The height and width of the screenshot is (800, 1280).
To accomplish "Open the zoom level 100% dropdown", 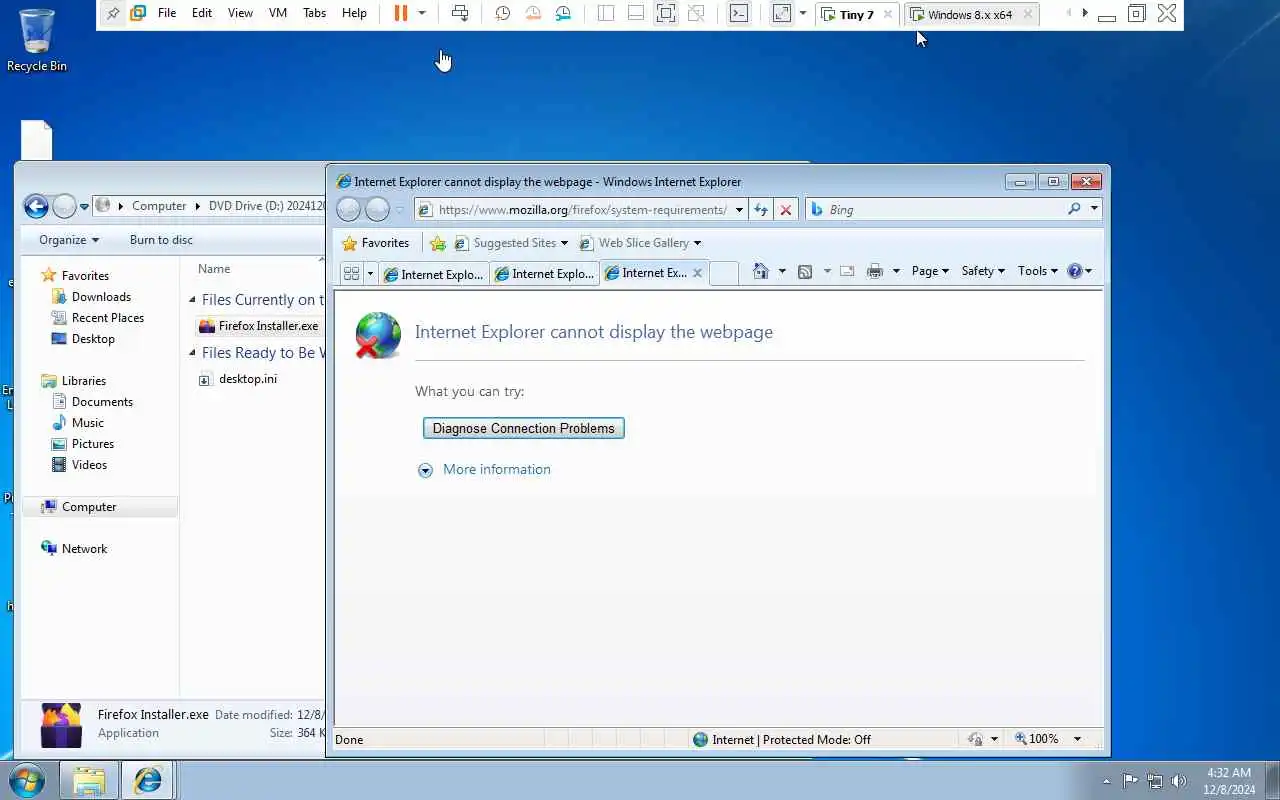I will [x=1077, y=739].
